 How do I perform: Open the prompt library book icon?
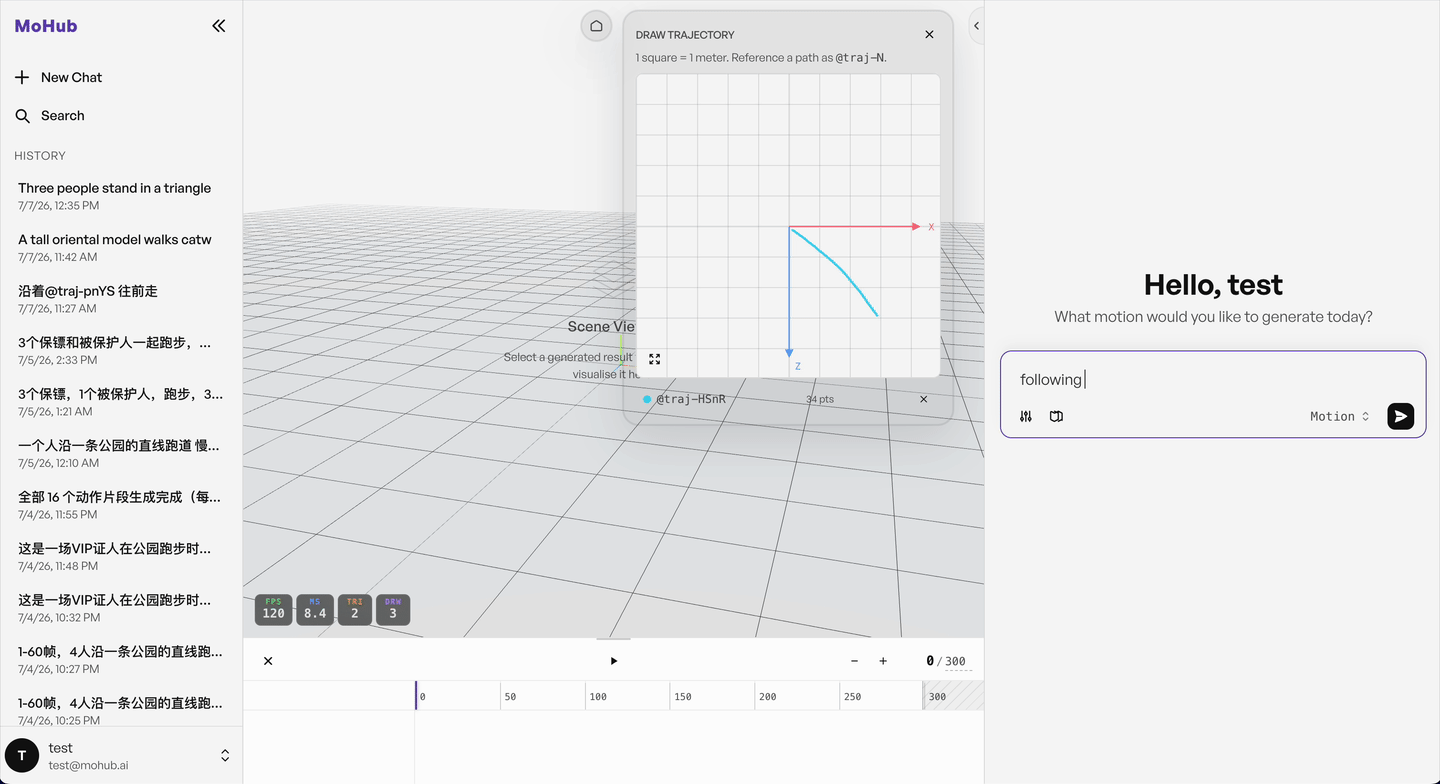click(1056, 416)
